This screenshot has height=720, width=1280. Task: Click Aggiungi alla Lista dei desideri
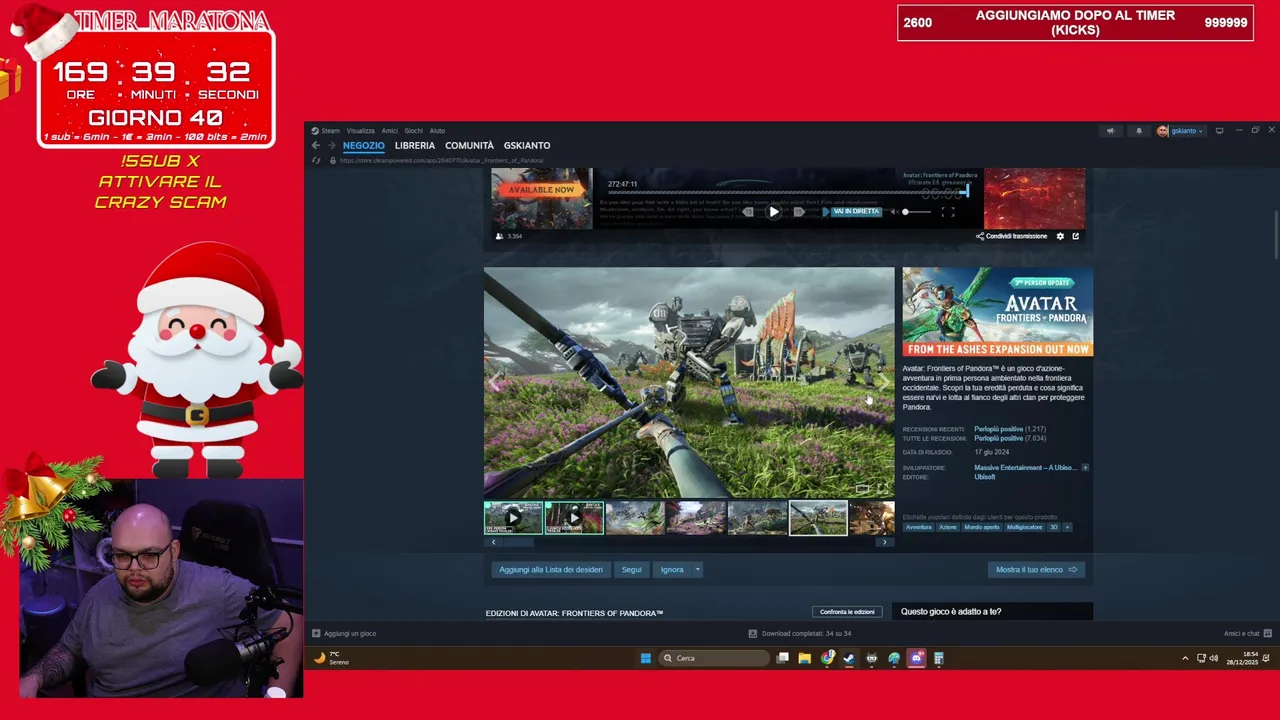(551, 570)
